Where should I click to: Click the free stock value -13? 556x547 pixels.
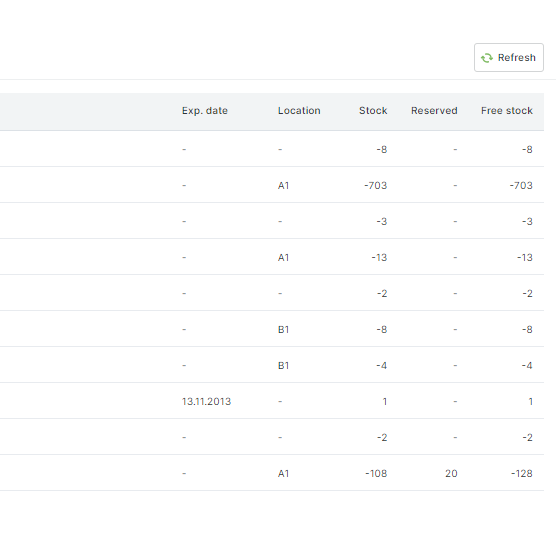[x=525, y=257]
